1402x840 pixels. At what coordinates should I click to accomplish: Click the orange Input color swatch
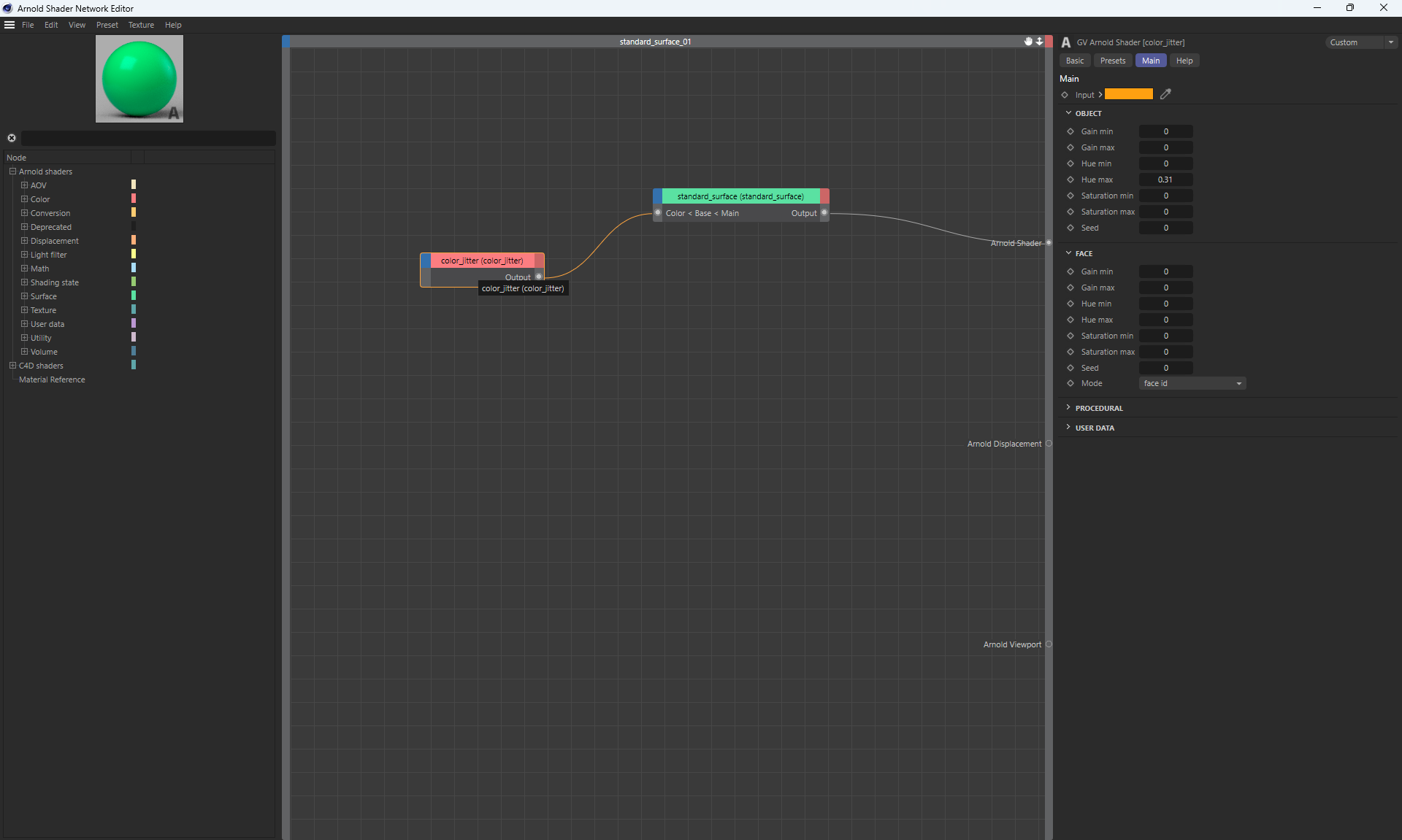tap(1128, 94)
